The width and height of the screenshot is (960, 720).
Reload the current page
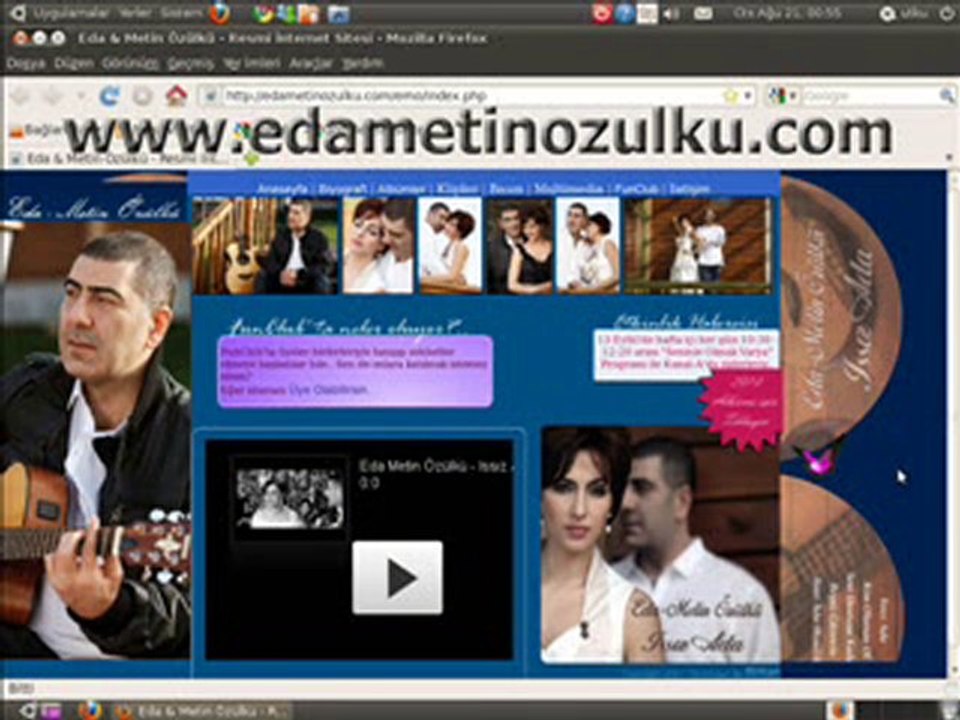click(x=110, y=96)
